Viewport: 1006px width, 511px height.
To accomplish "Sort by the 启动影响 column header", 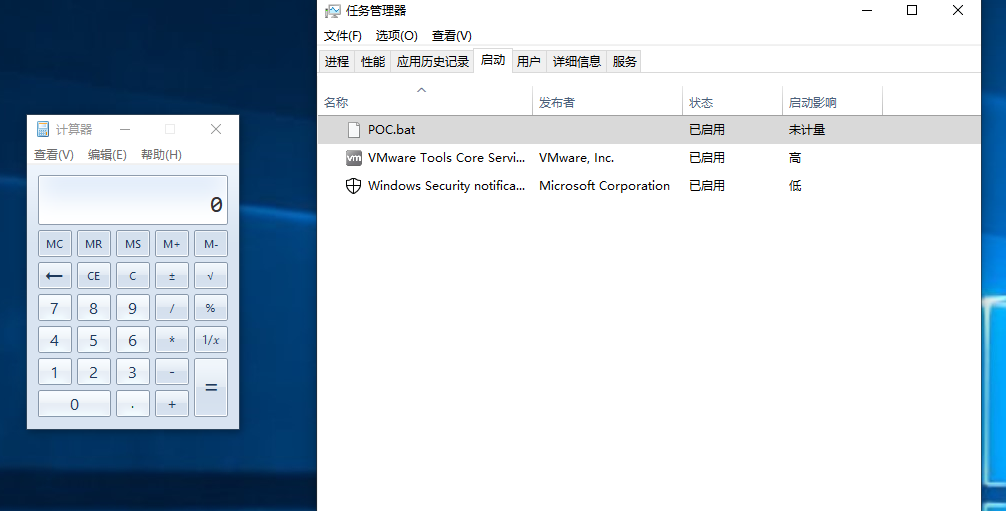I will 833,101.
